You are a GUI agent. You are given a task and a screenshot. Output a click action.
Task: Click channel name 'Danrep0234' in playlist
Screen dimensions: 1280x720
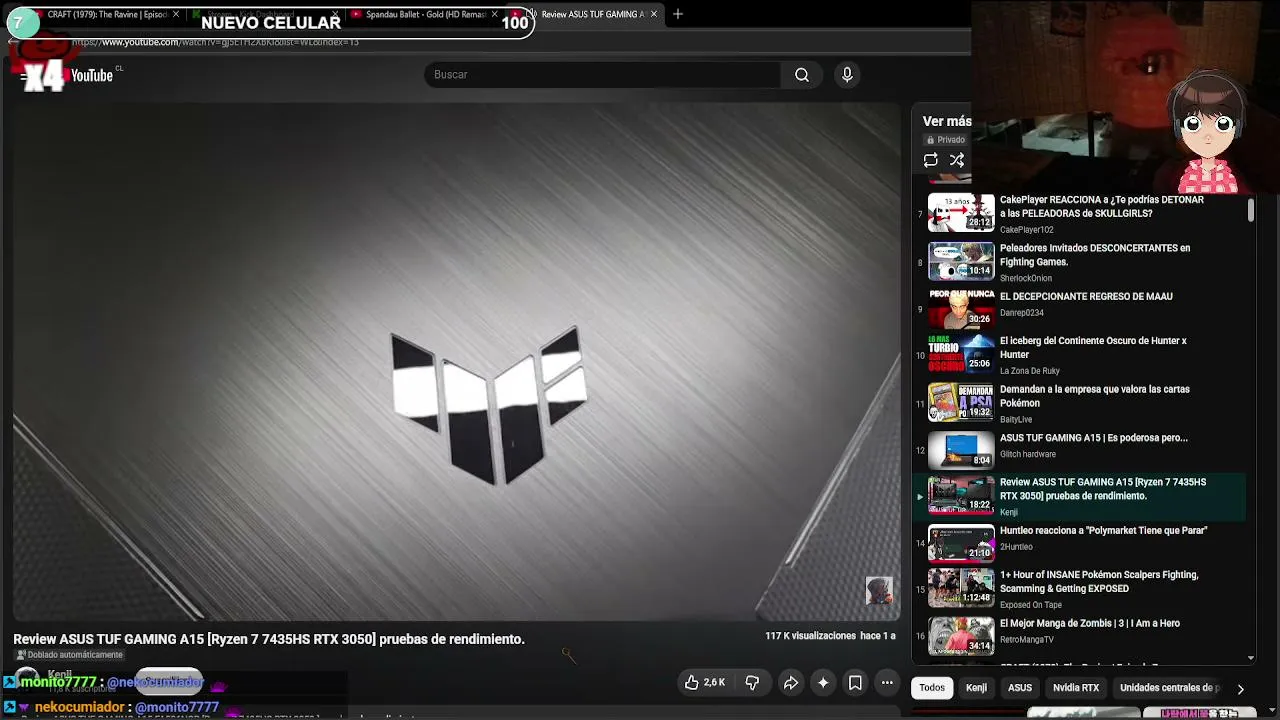coord(1022,313)
